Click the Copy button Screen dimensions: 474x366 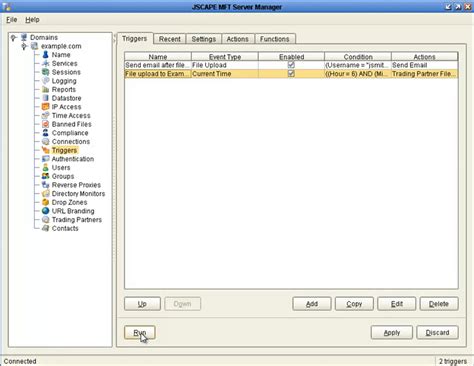[x=354, y=304]
